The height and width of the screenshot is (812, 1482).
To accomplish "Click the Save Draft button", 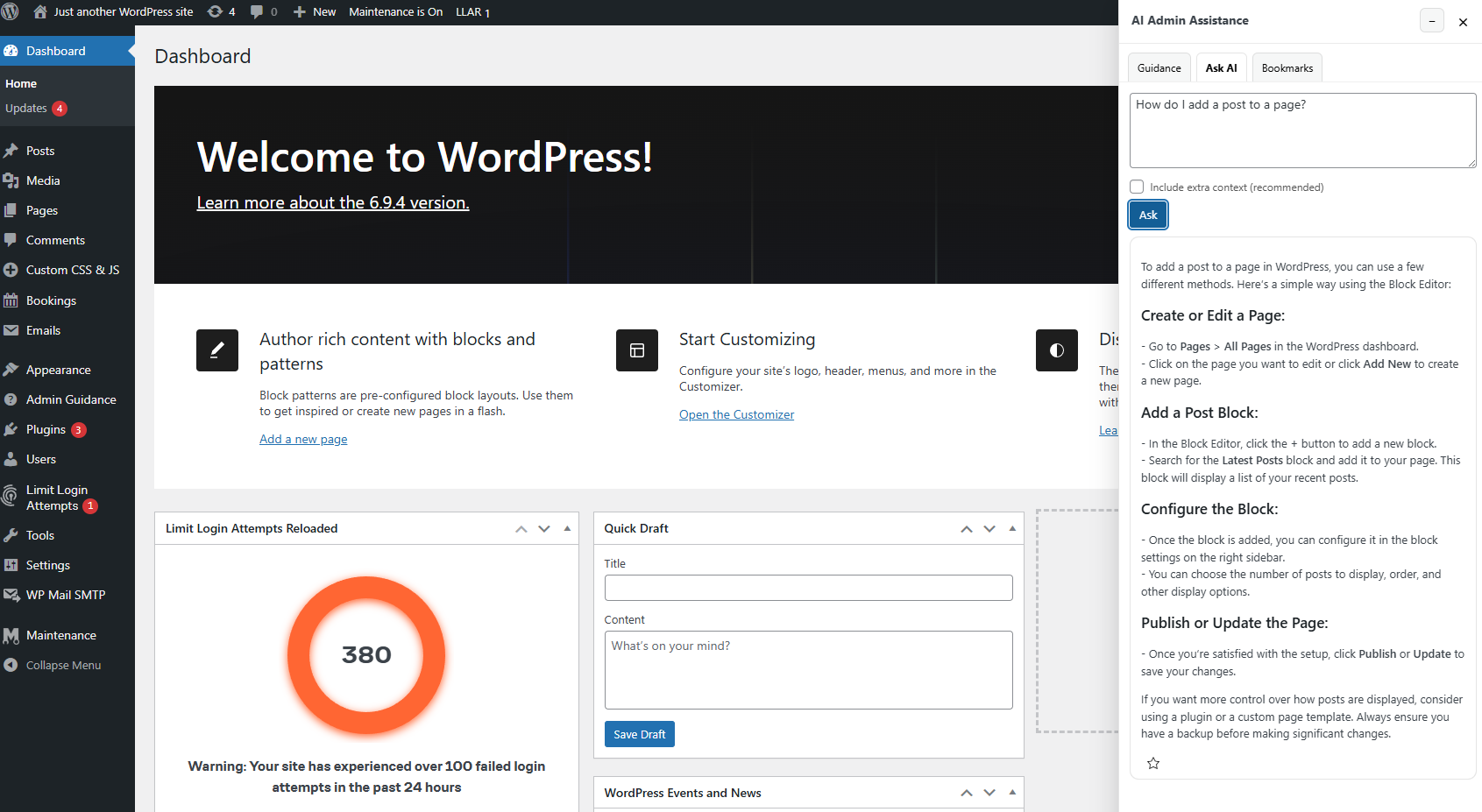I will [x=639, y=734].
